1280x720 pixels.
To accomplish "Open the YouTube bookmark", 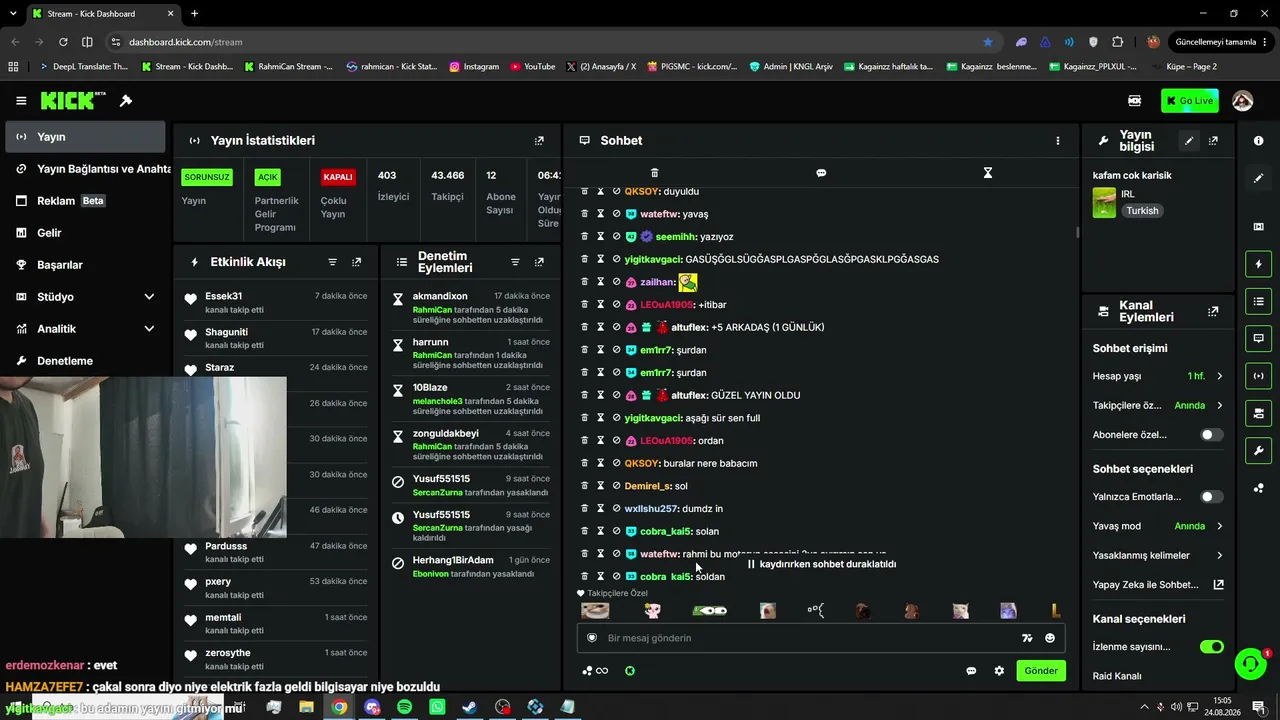I will coord(533,67).
